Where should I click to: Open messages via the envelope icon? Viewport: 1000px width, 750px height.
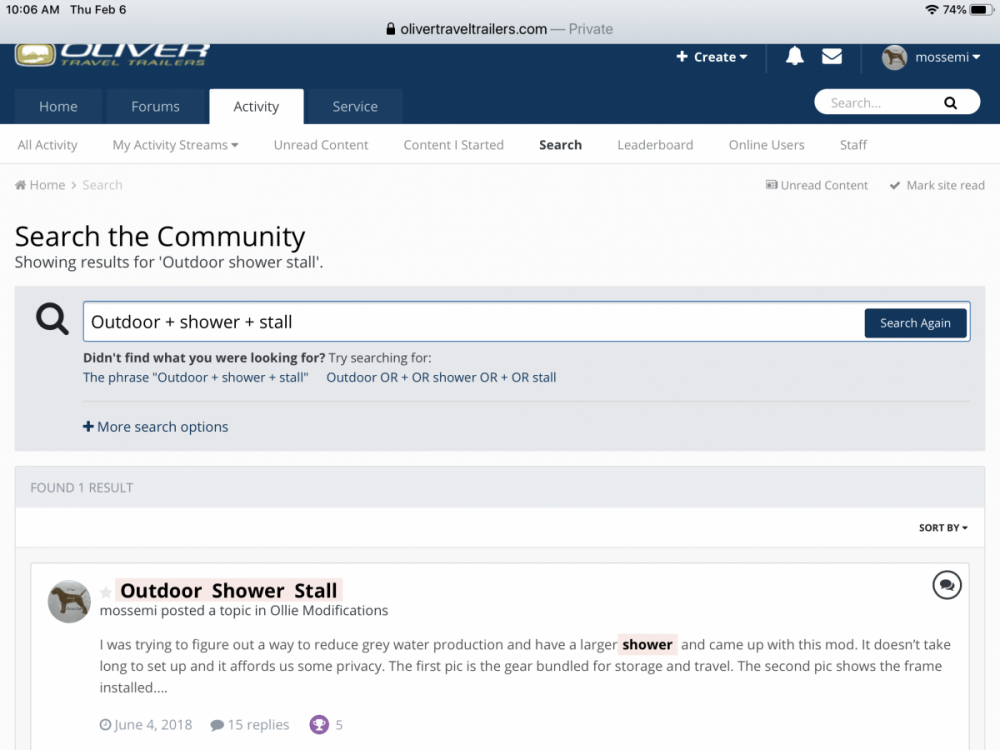[x=832, y=57]
